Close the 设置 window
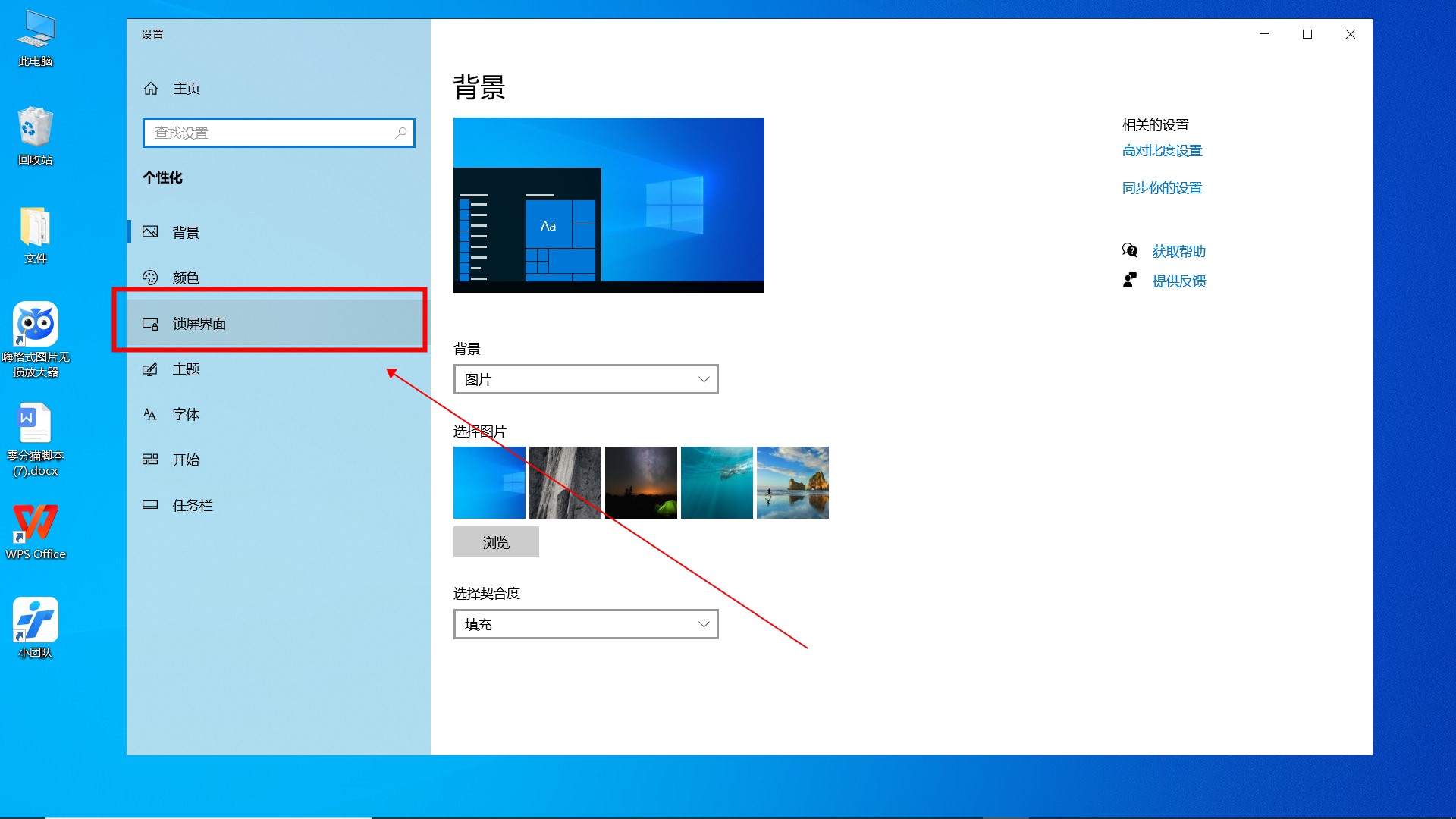1456x819 pixels. 1351,34
